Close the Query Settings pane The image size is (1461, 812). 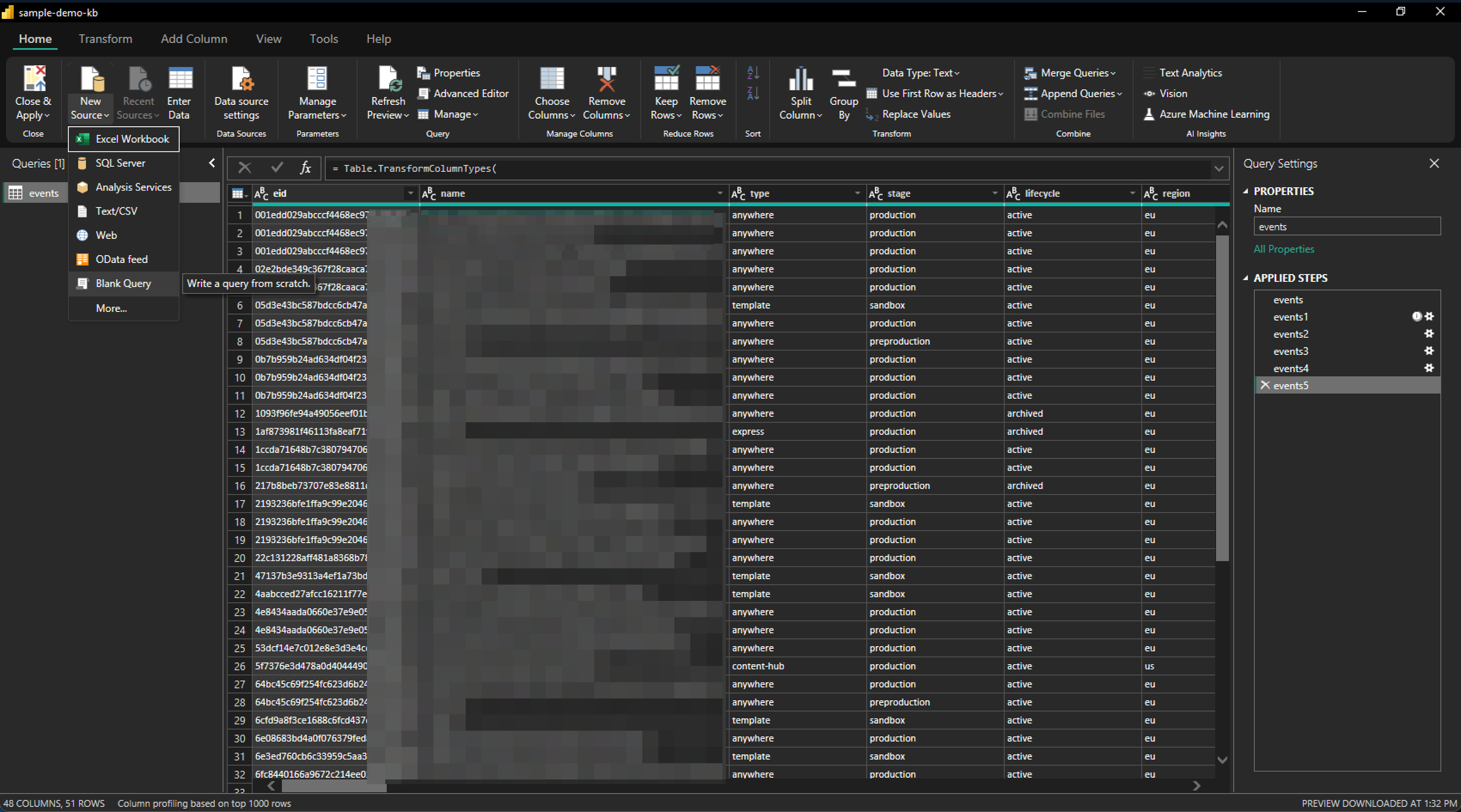(1434, 163)
